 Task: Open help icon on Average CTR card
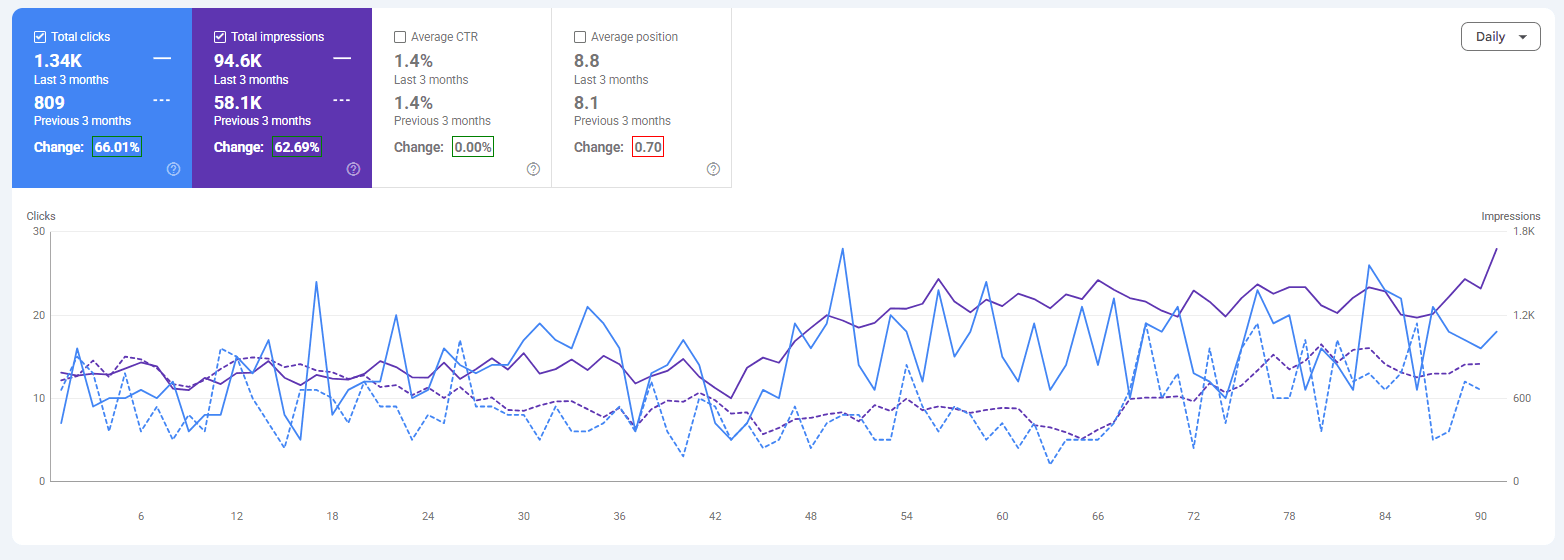(x=533, y=169)
